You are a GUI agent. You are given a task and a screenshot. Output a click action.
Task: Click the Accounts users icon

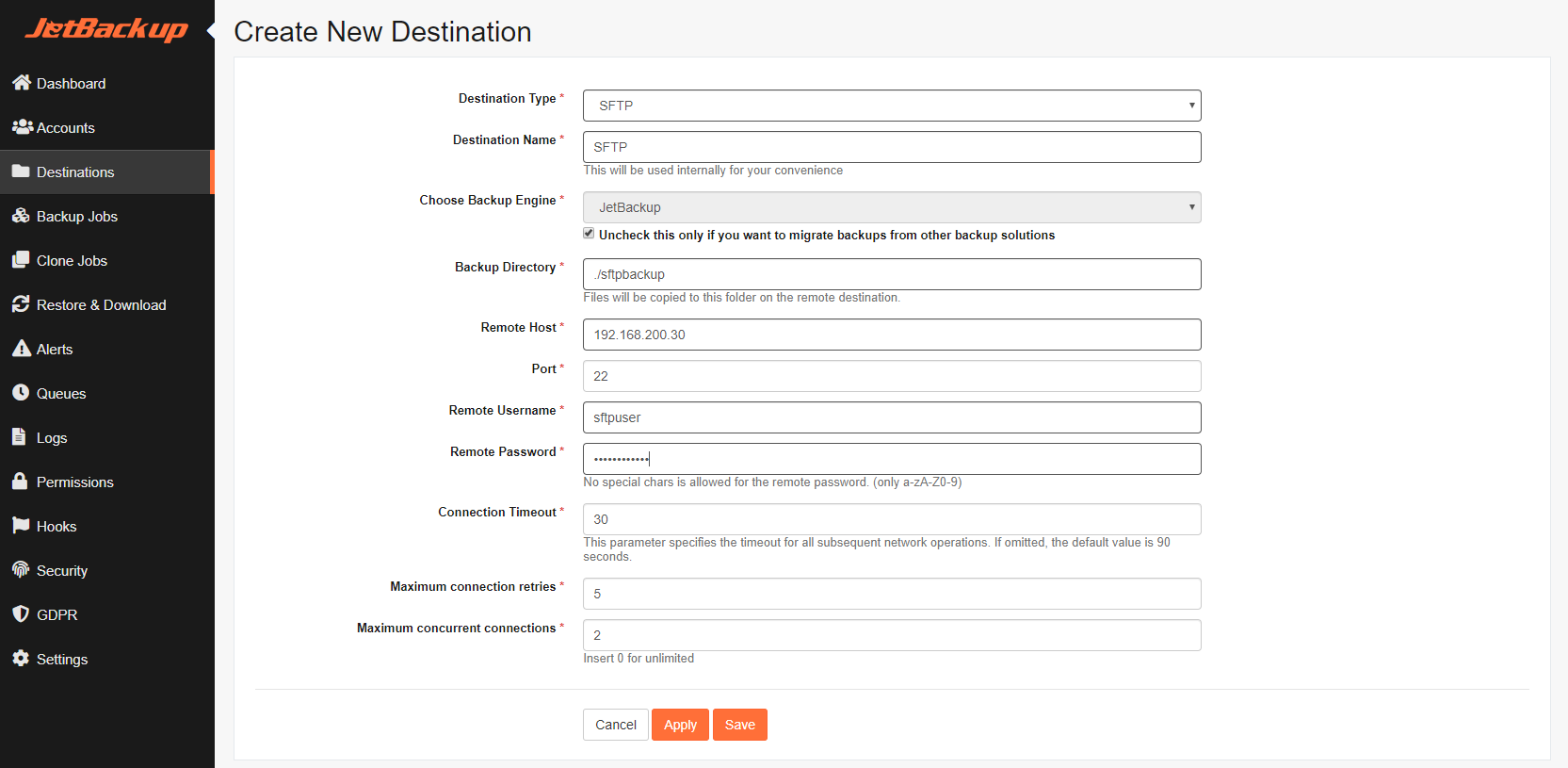click(23, 127)
